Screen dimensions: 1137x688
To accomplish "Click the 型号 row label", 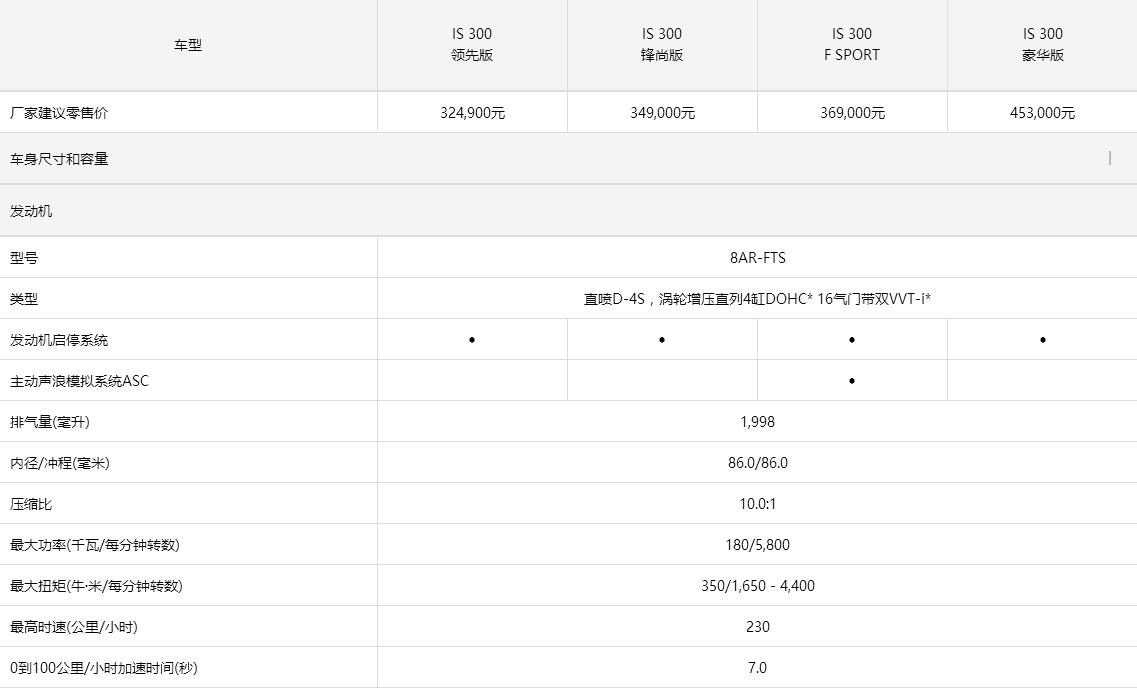I will point(24,257).
